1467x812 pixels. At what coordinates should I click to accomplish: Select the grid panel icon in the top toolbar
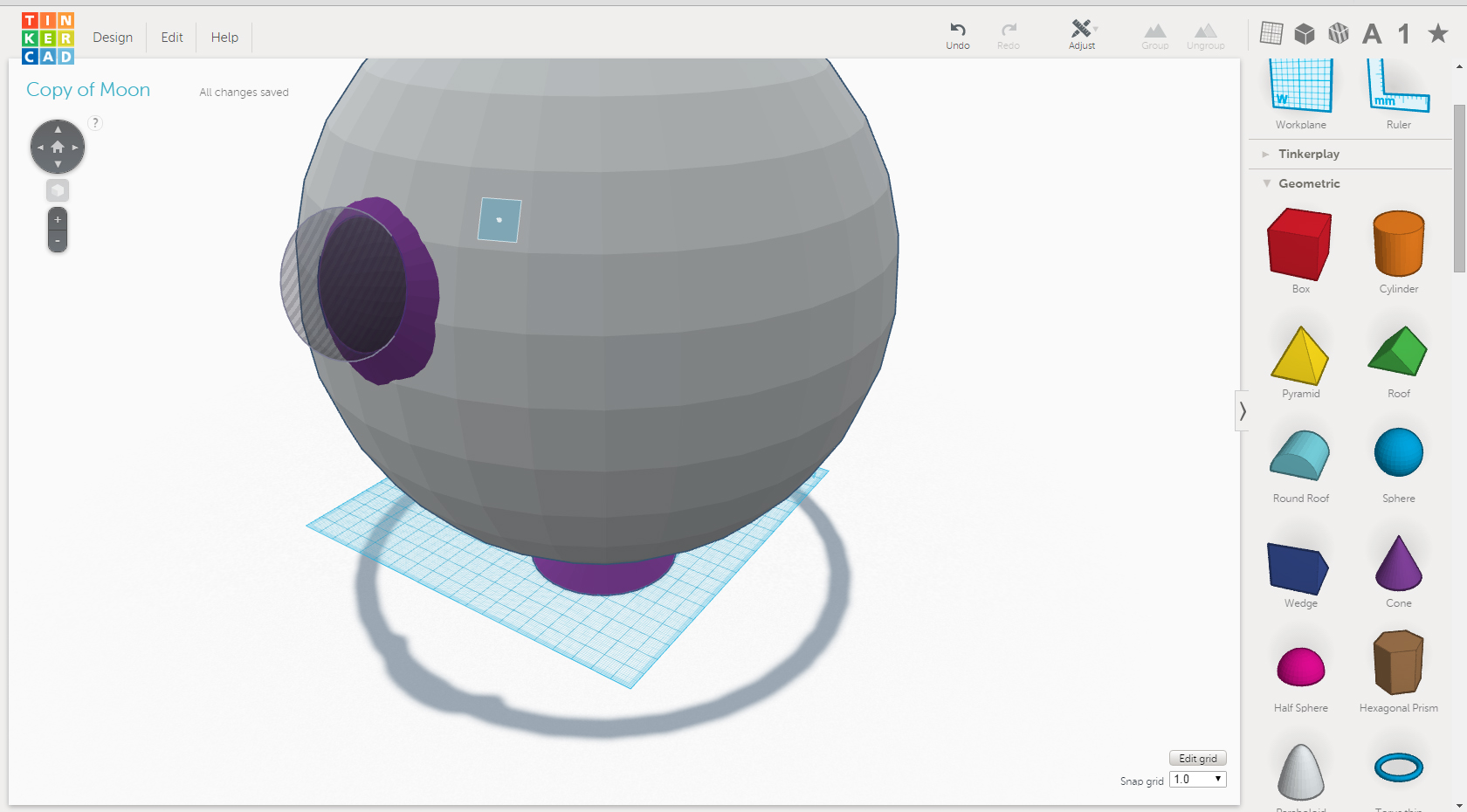1271,33
